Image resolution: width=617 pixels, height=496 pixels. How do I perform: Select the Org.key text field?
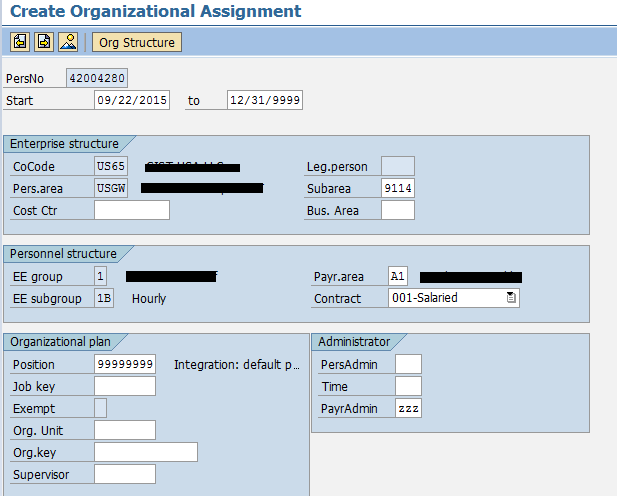[145, 452]
